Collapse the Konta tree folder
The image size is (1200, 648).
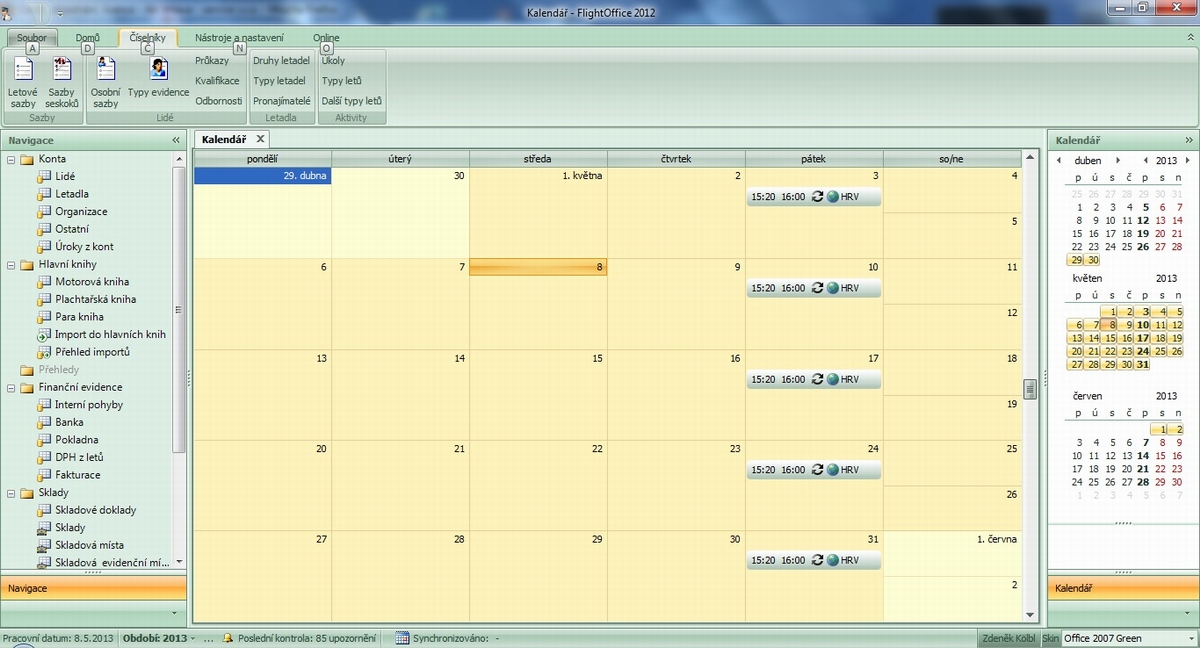pyautogui.click(x=11, y=159)
